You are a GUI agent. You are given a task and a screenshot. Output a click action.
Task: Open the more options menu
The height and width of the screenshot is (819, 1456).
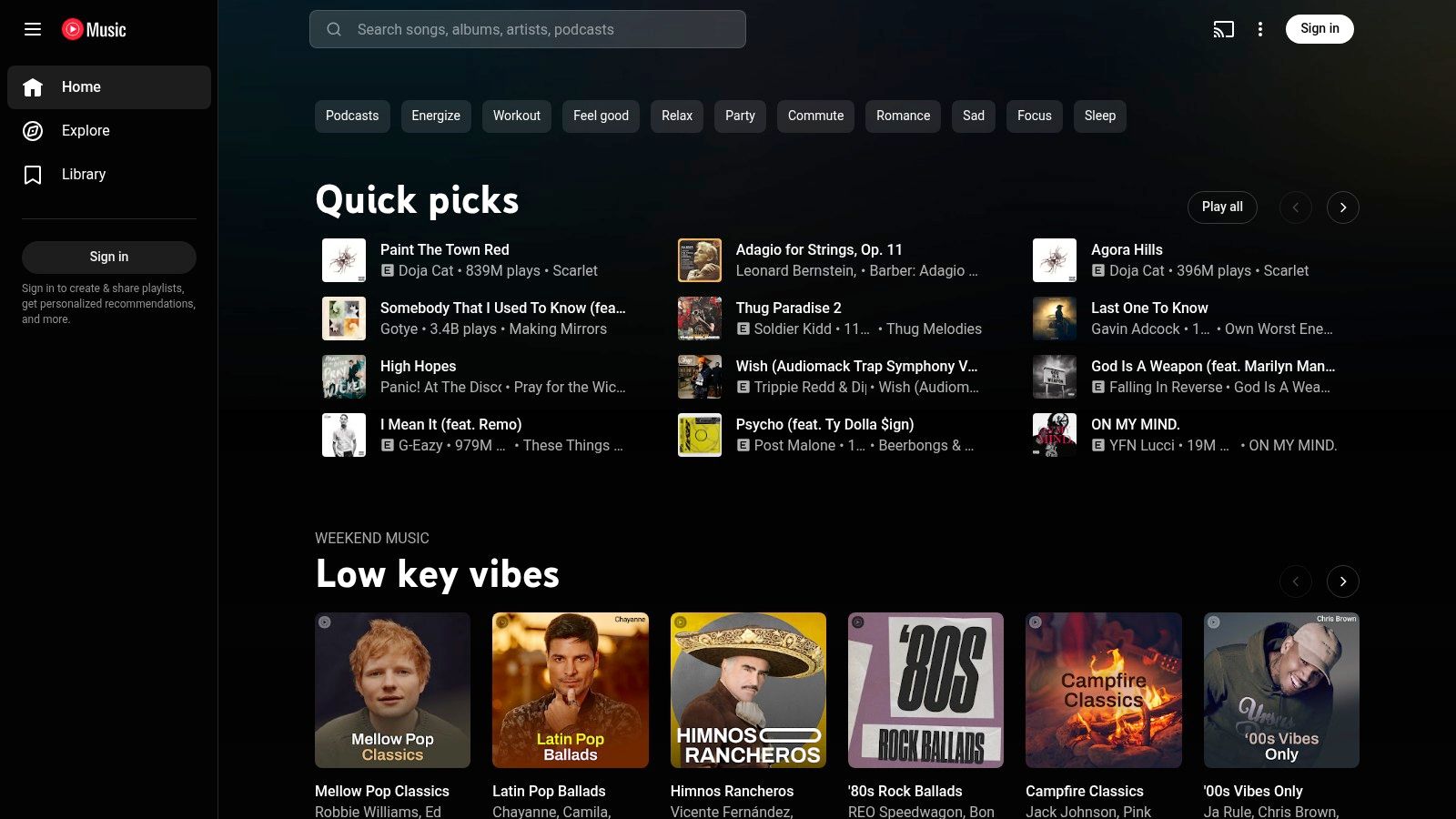[1260, 29]
